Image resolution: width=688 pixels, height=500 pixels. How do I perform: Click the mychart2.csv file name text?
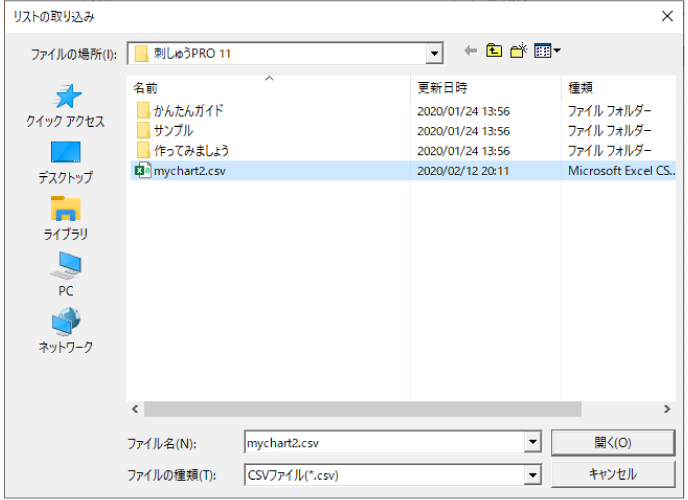click(x=190, y=171)
